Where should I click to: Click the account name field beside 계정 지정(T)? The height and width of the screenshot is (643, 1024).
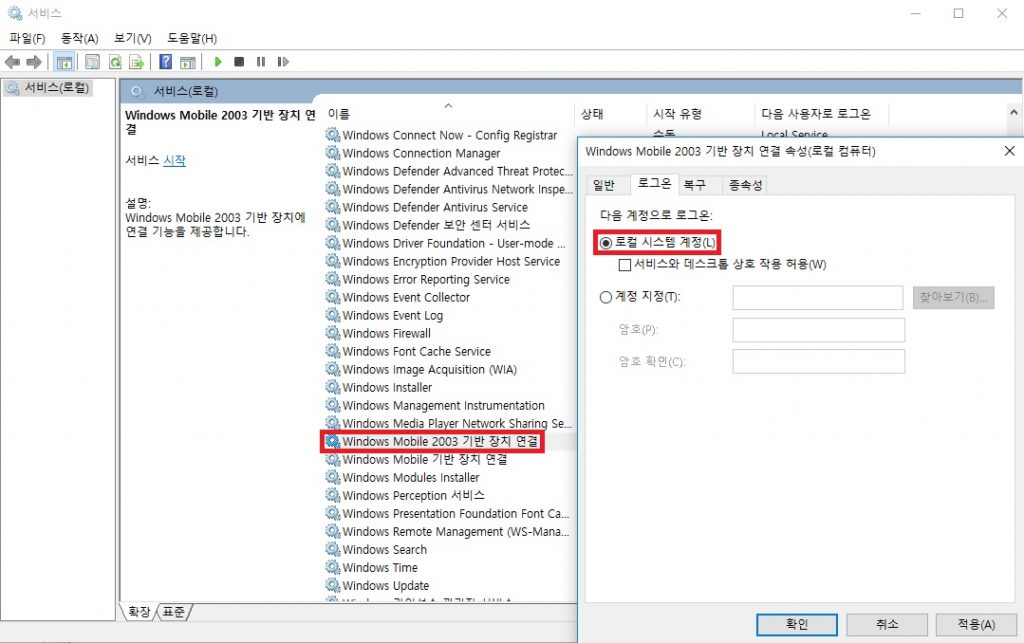coord(818,297)
